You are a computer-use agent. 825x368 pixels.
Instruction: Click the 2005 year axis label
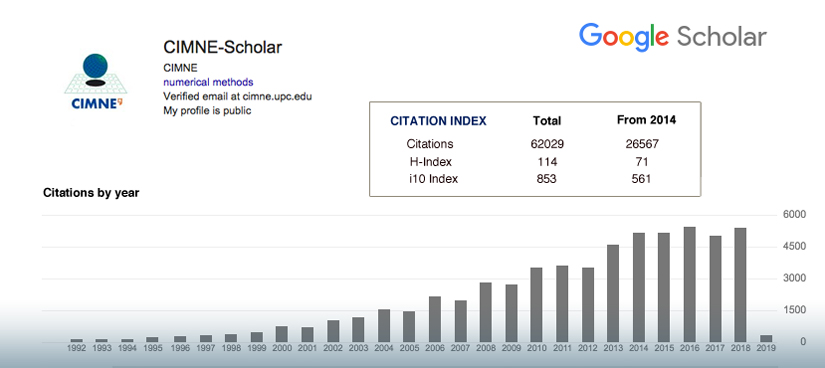click(409, 348)
